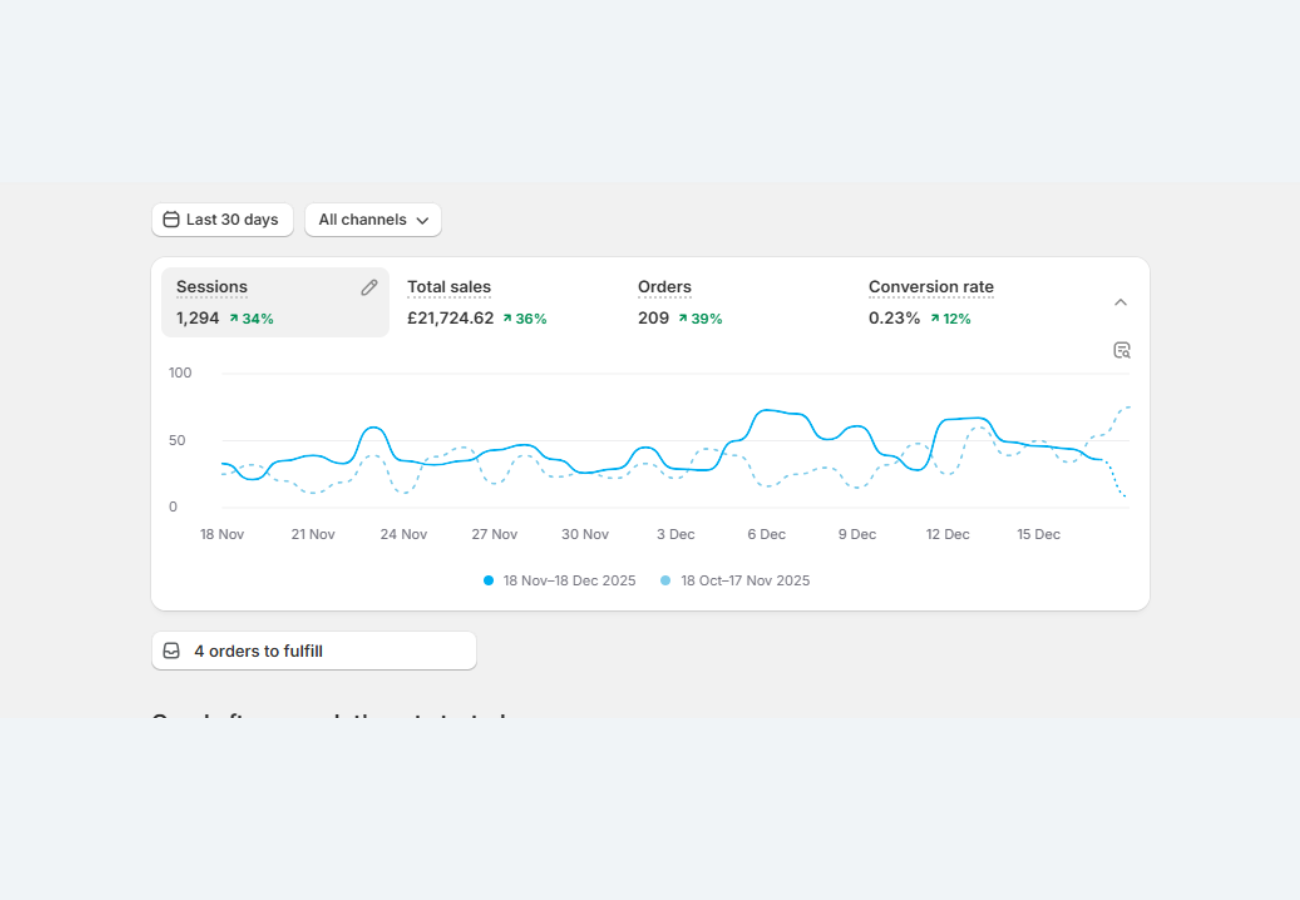Image resolution: width=1300 pixels, height=900 pixels.
Task: Switch to the Total sales metric
Action: click(x=449, y=287)
